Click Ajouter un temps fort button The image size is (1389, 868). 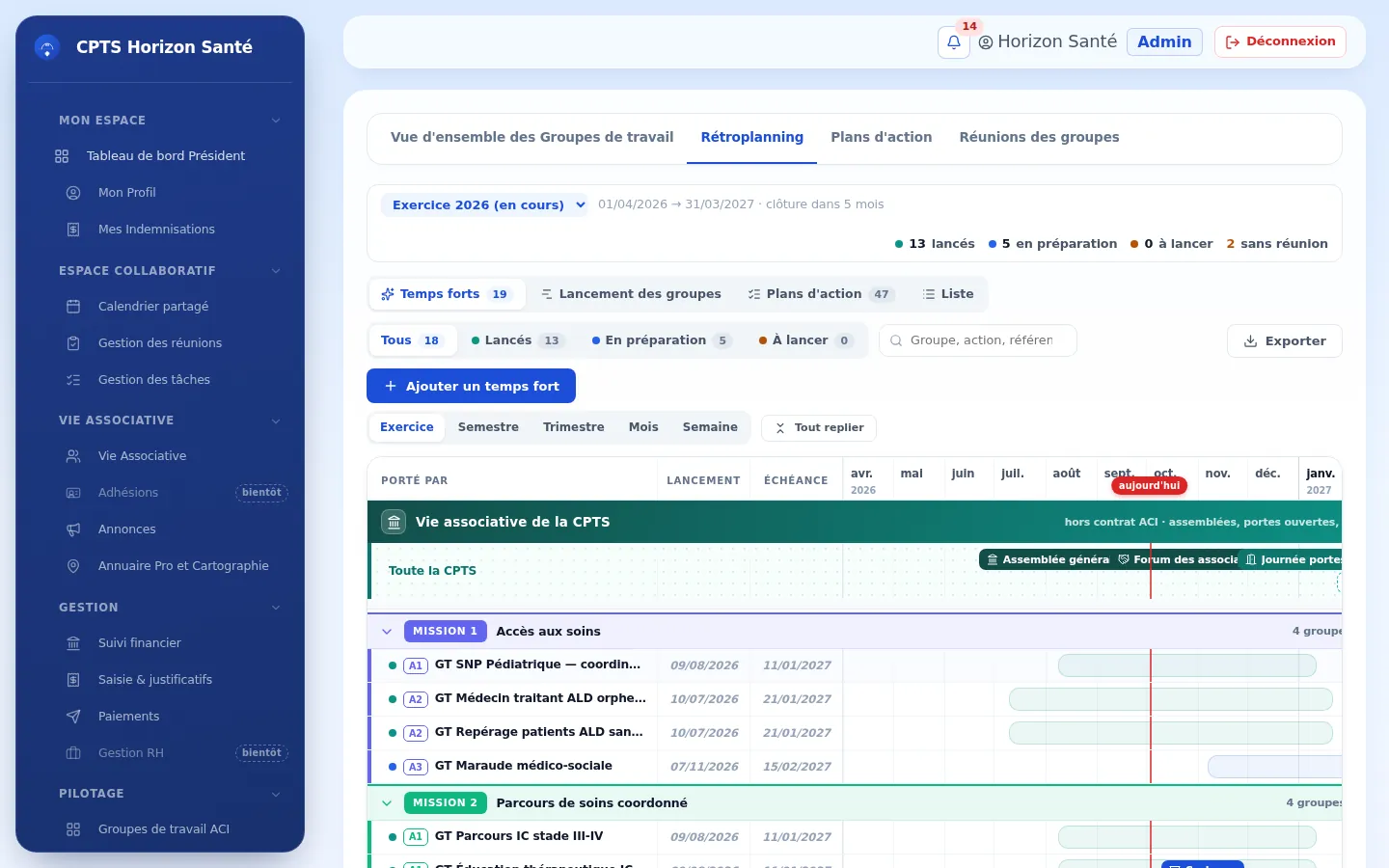tap(471, 386)
